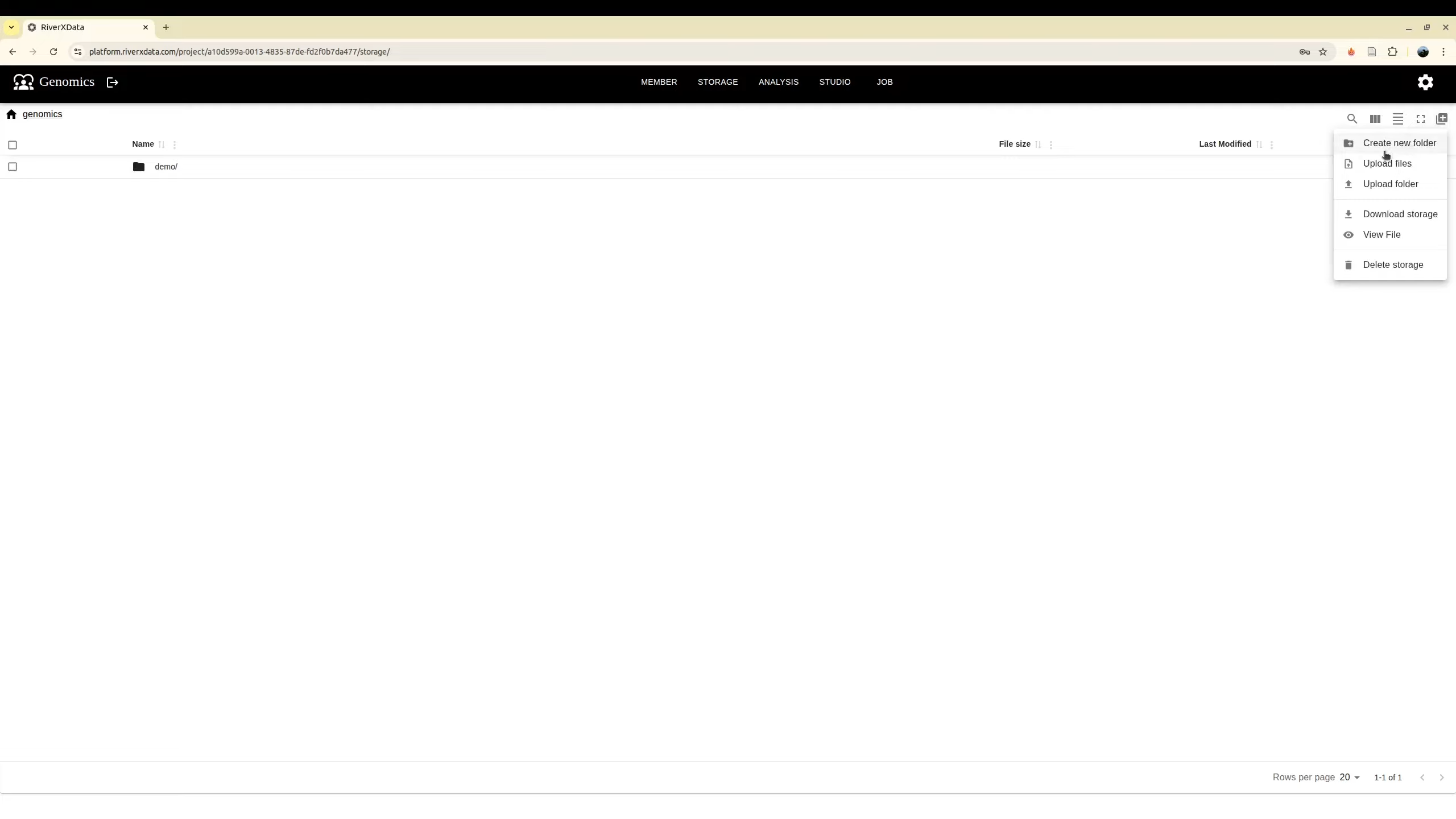Click the Genomics logo icon
The image size is (1456, 819).
click(x=24, y=81)
